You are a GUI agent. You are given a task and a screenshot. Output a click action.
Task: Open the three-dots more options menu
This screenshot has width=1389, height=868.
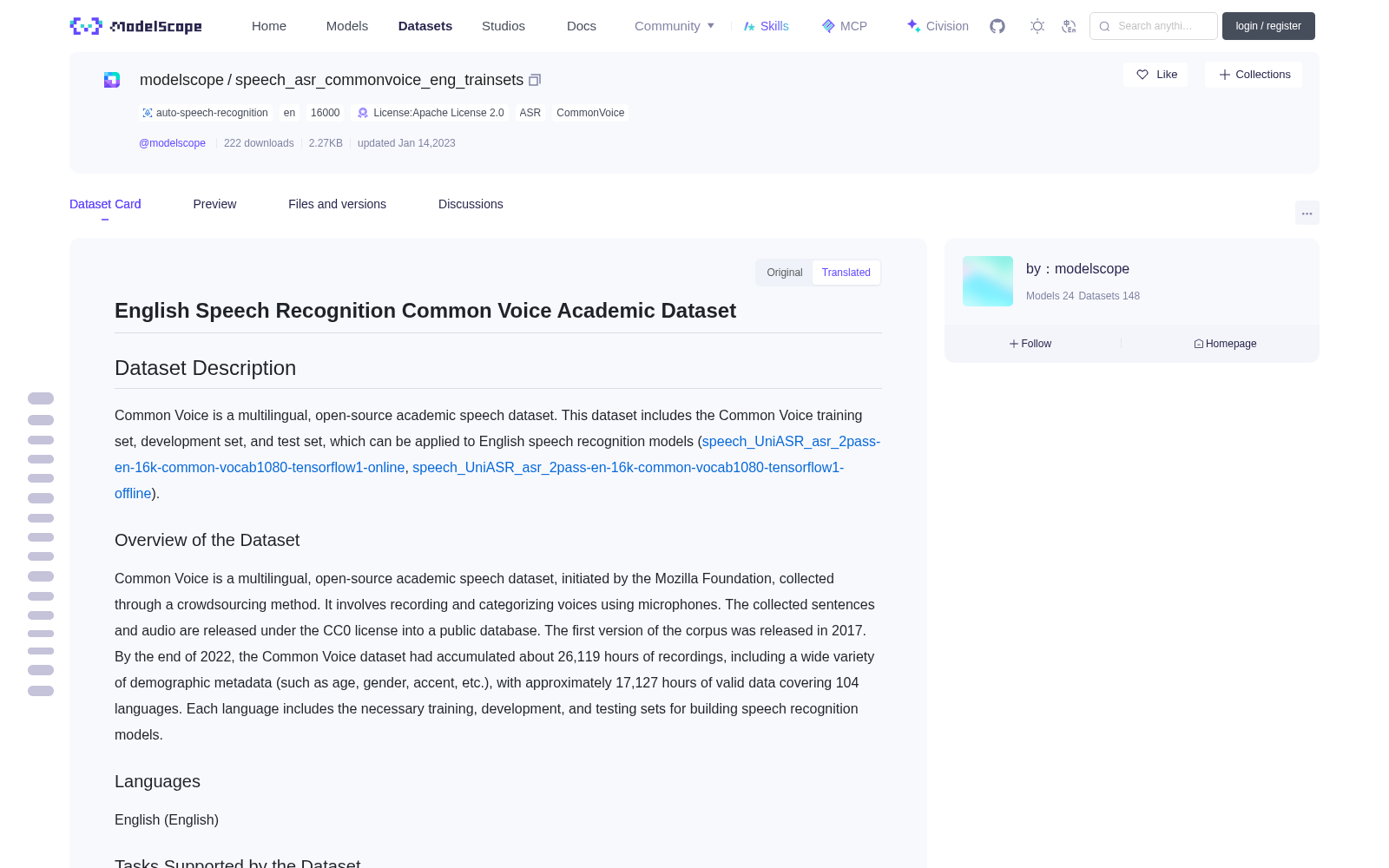(1307, 213)
